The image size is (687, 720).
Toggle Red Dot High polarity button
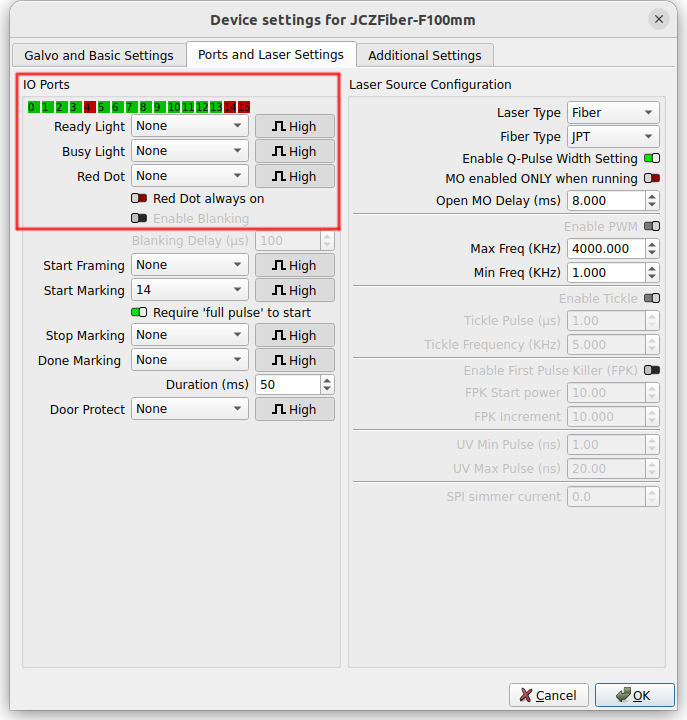tap(295, 176)
